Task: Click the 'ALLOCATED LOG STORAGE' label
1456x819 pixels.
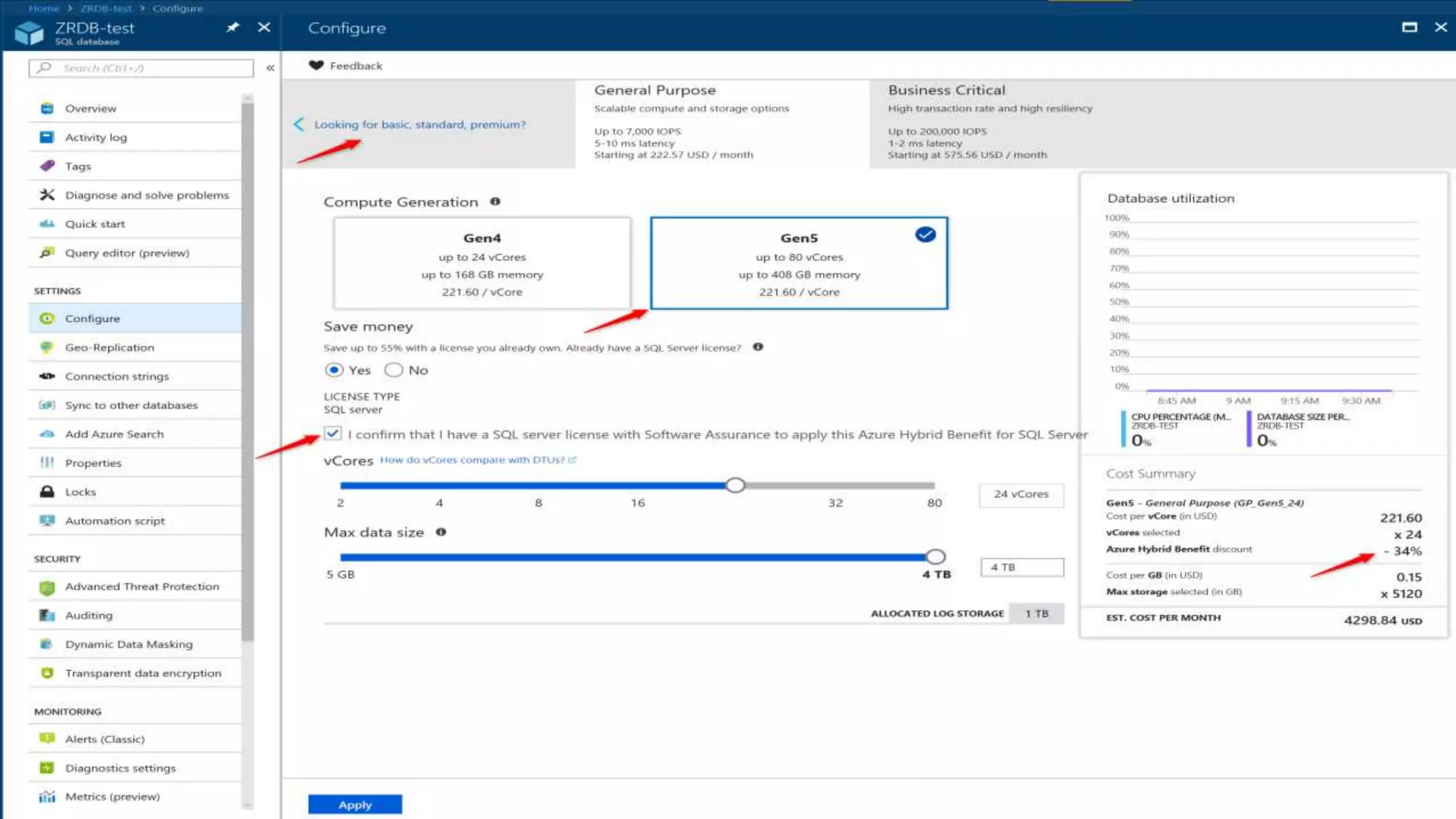Action: 937,613
